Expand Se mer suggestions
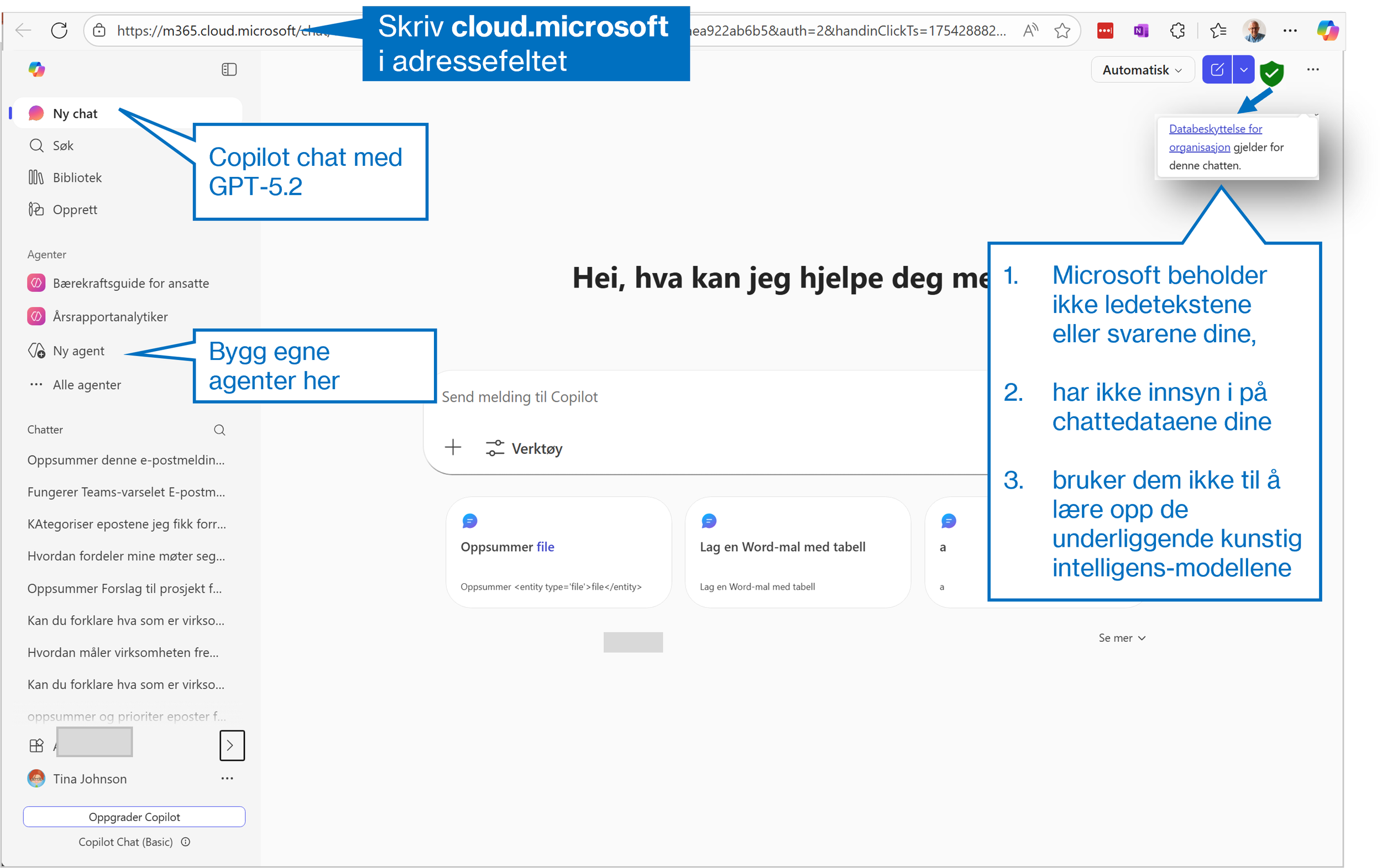Viewport: 1382px width, 868px height. point(1122,638)
